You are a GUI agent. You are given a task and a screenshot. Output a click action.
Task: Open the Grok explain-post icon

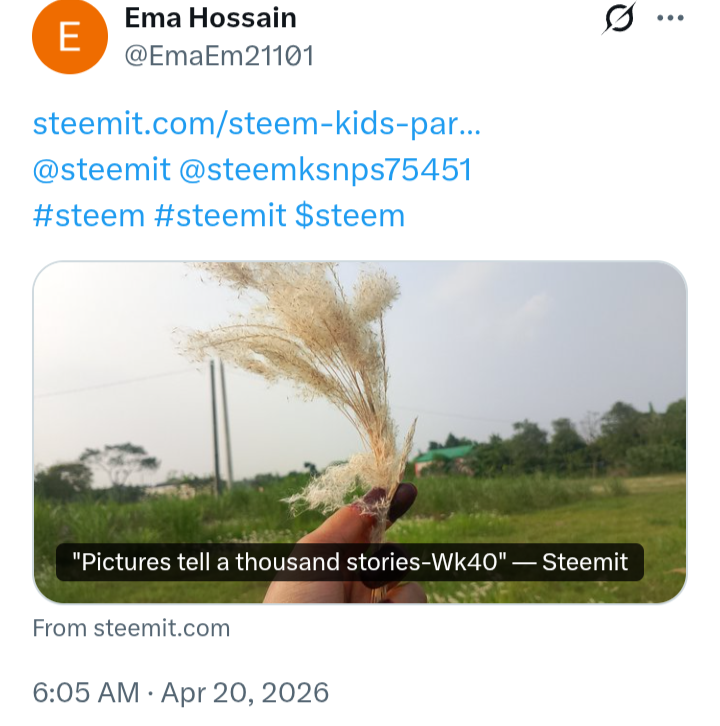[619, 18]
